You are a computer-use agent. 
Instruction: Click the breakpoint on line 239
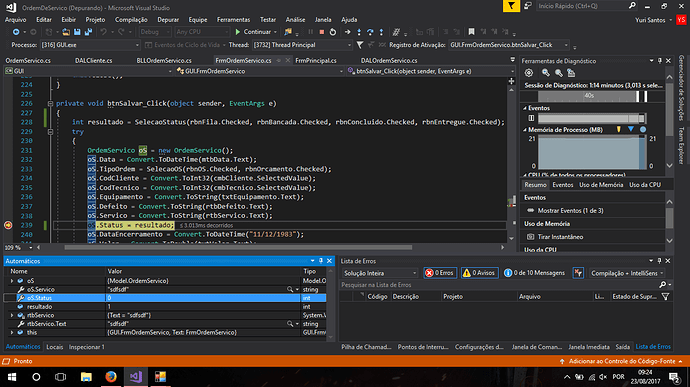[8, 225]
